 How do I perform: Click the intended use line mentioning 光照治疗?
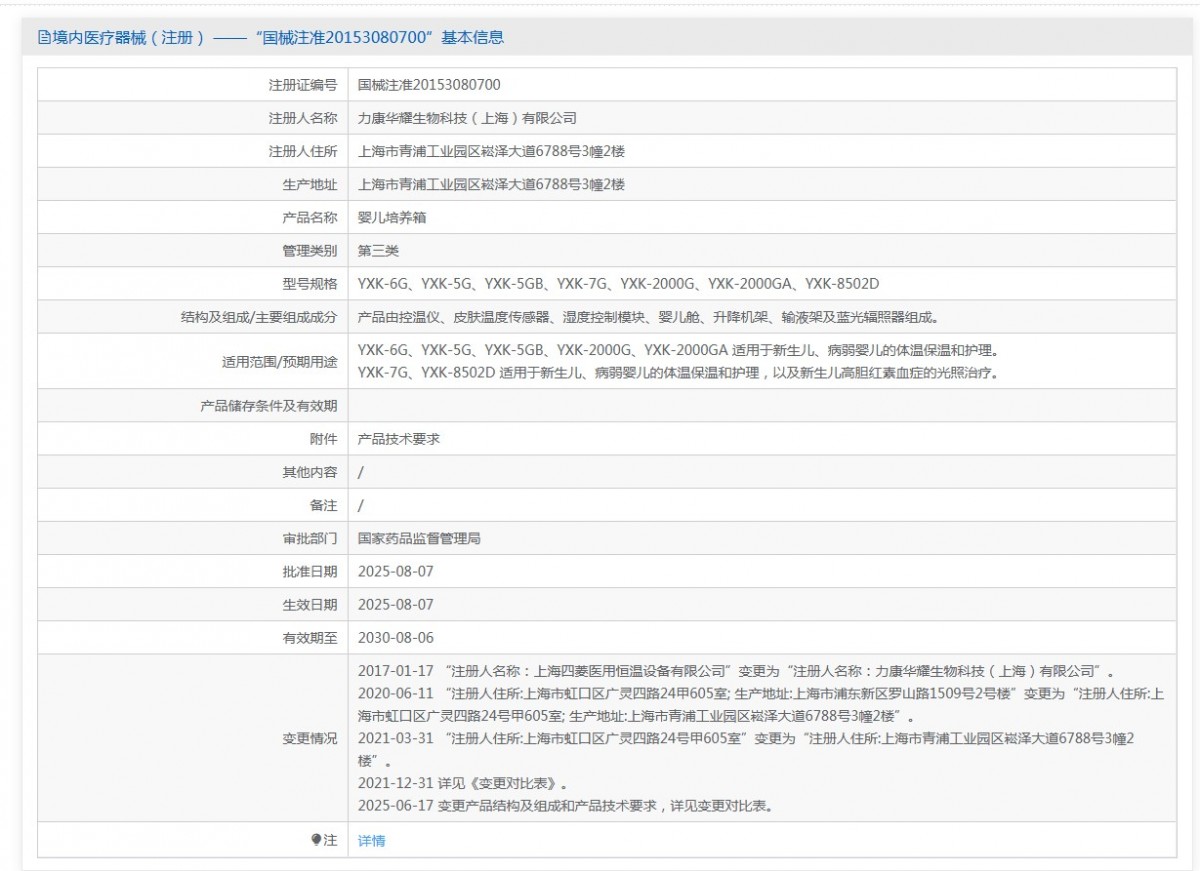678,373
